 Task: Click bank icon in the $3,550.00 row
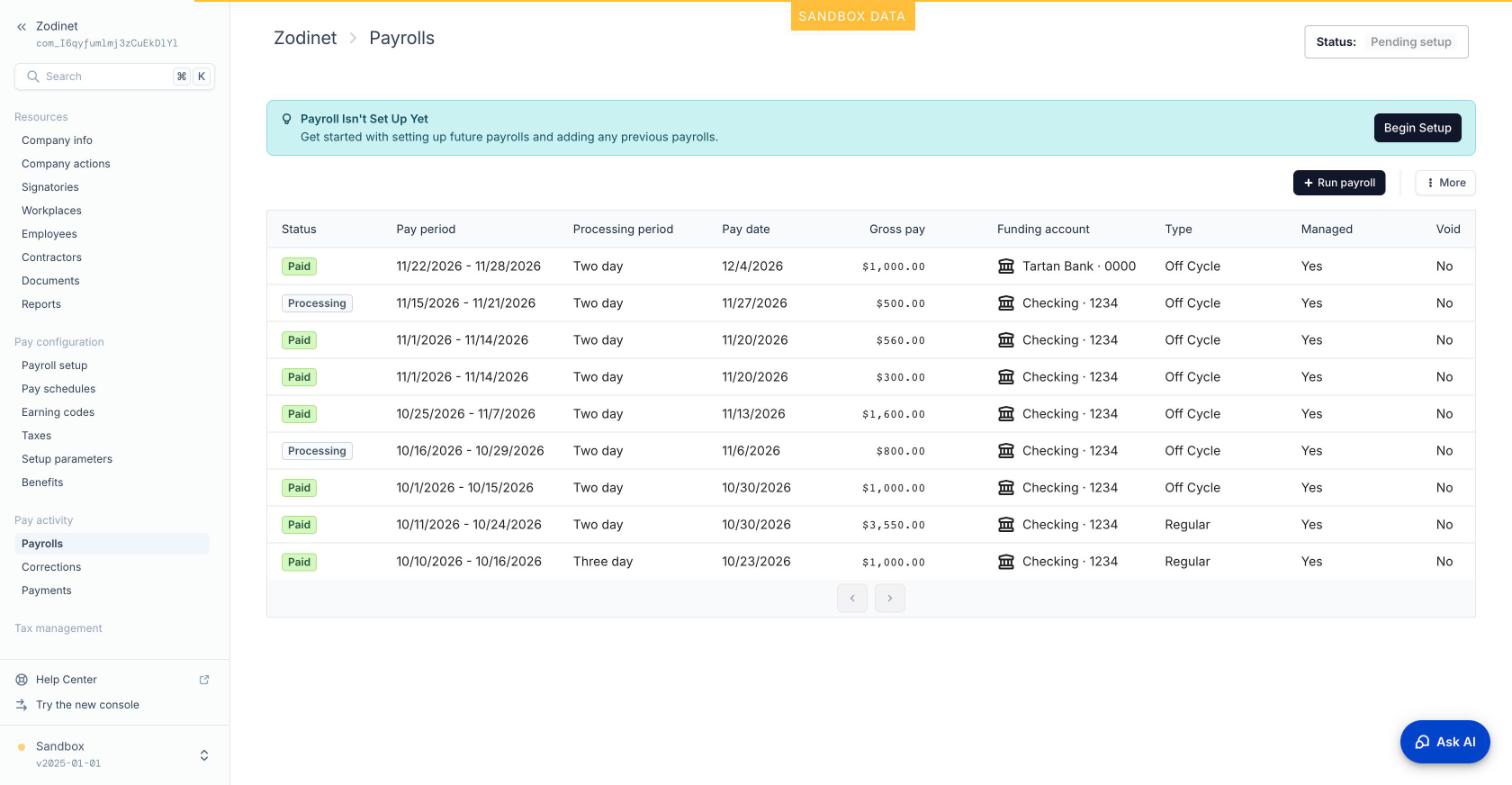pos(1006,525)
